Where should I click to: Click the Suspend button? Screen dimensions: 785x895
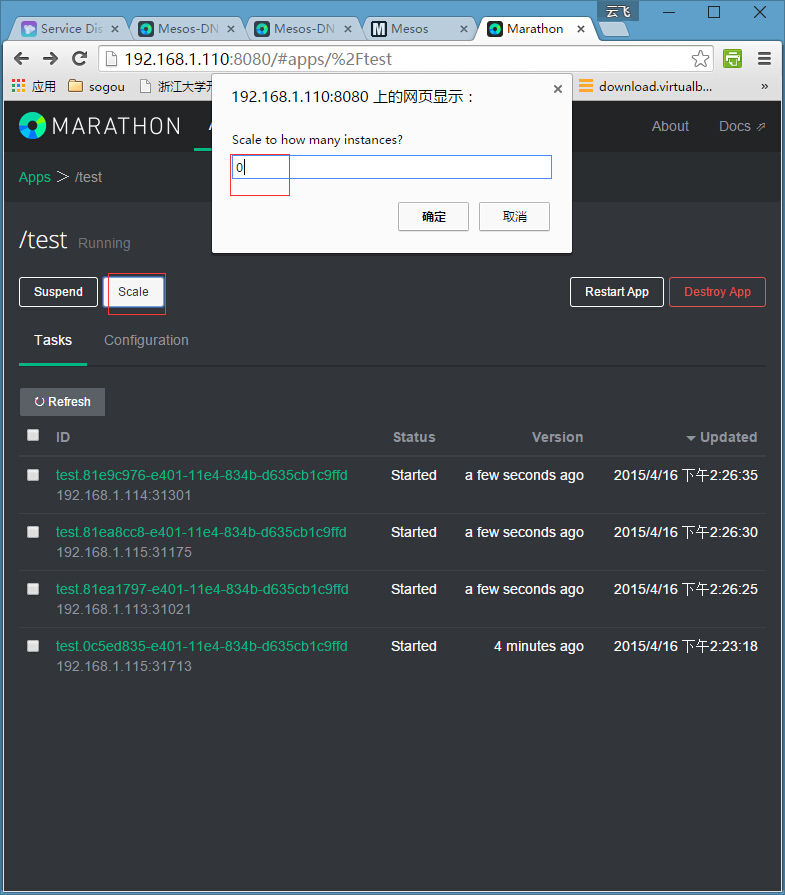(58, 292)
